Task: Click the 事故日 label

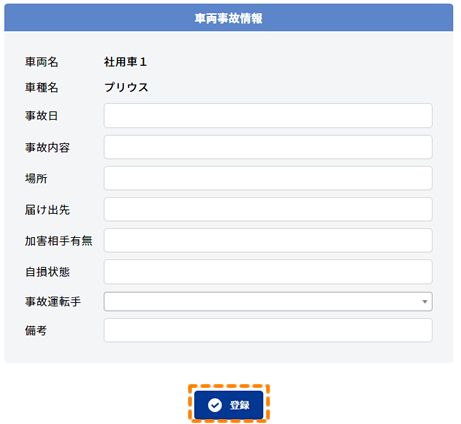Action: tap(41, 116)
